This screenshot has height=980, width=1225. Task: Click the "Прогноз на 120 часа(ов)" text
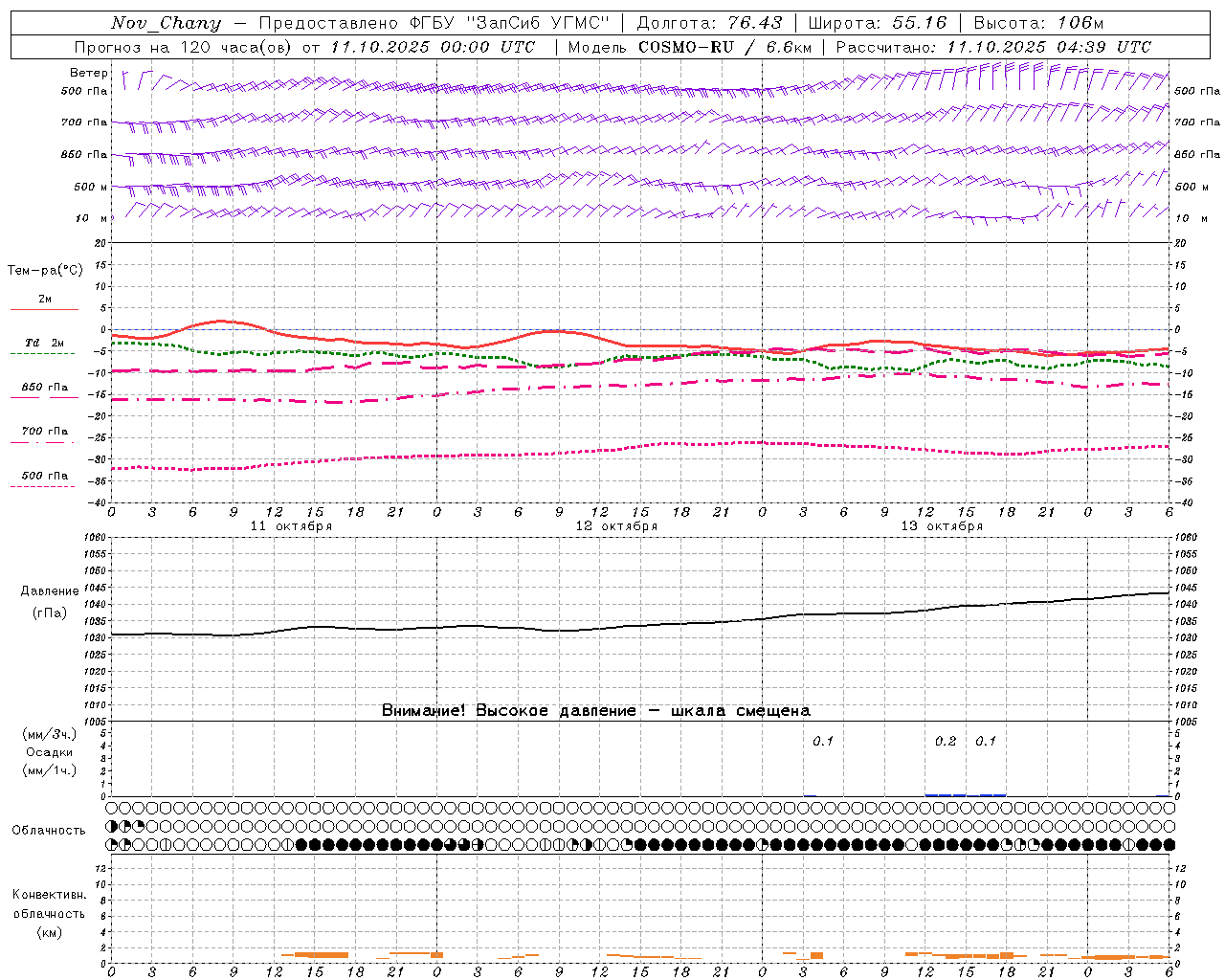tap(184, 47)
